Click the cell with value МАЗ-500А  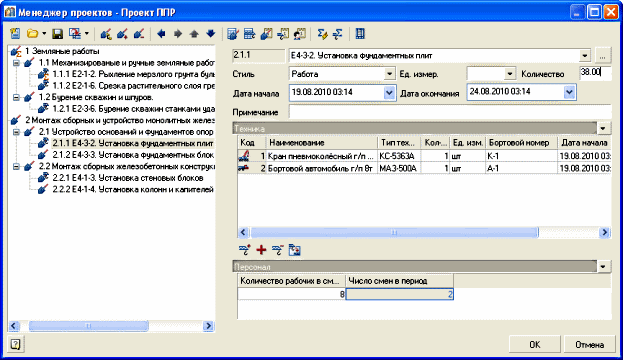point(399,168)
